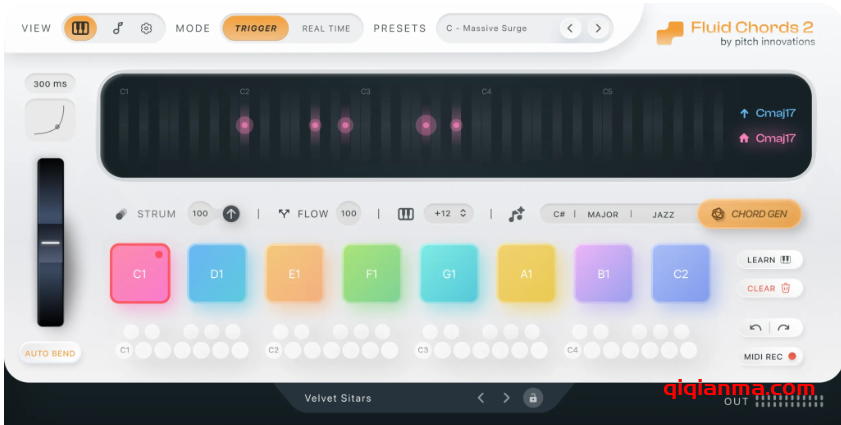Viewport: 841px width, 425px height.
Task: Open the JAZZ style dropdown
Action: [663, 214]
